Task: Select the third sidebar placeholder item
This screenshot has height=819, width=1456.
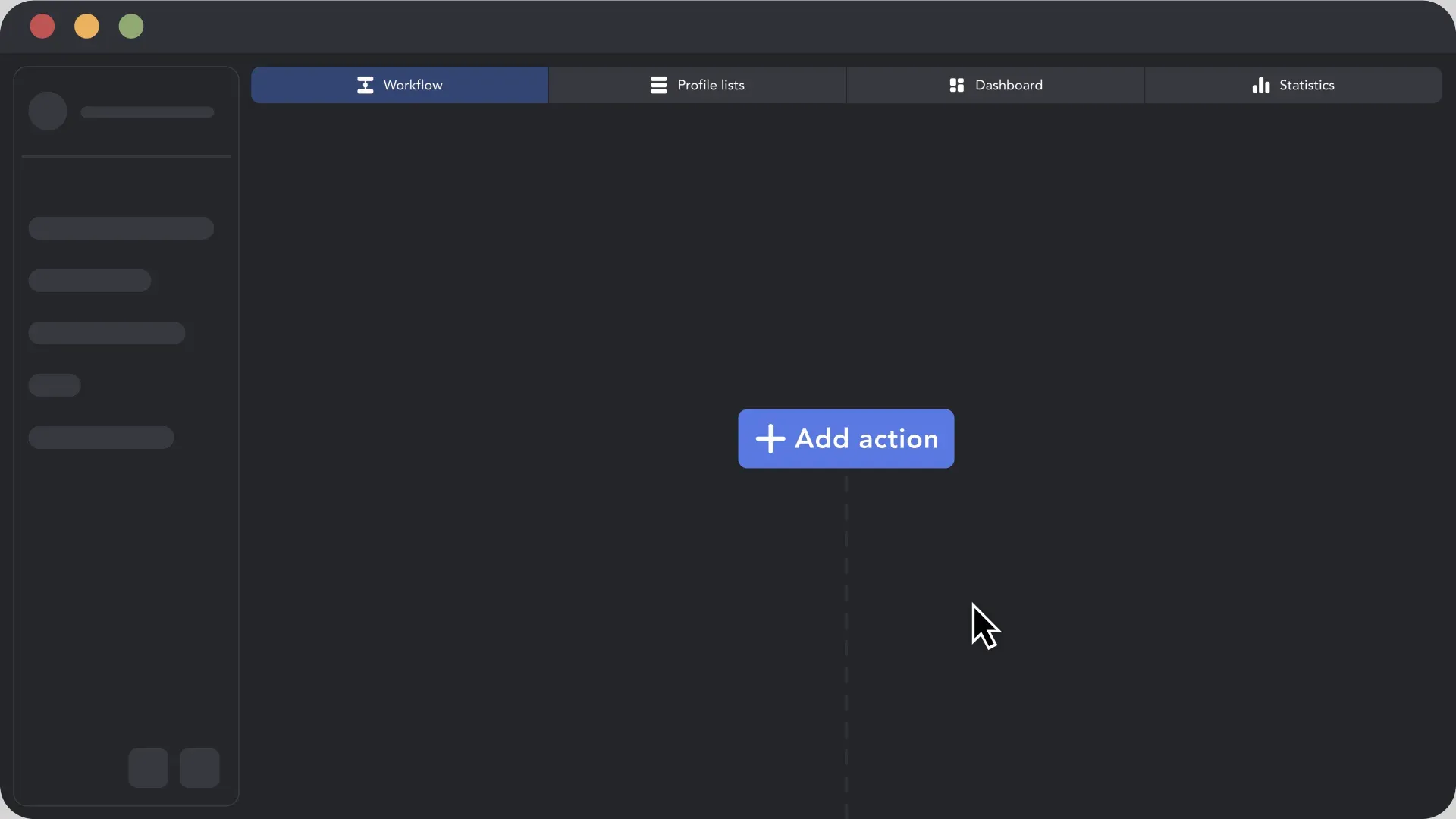Action: [x=107, y=333]
